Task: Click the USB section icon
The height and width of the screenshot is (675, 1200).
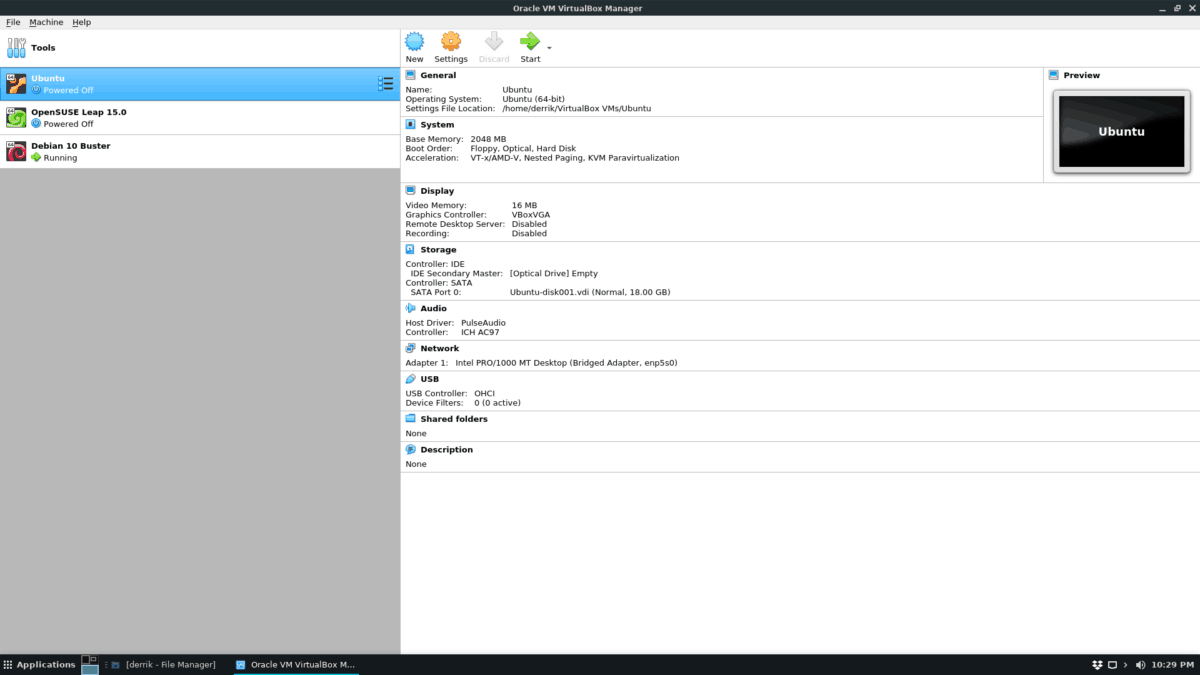Action: tap(409, 378)
